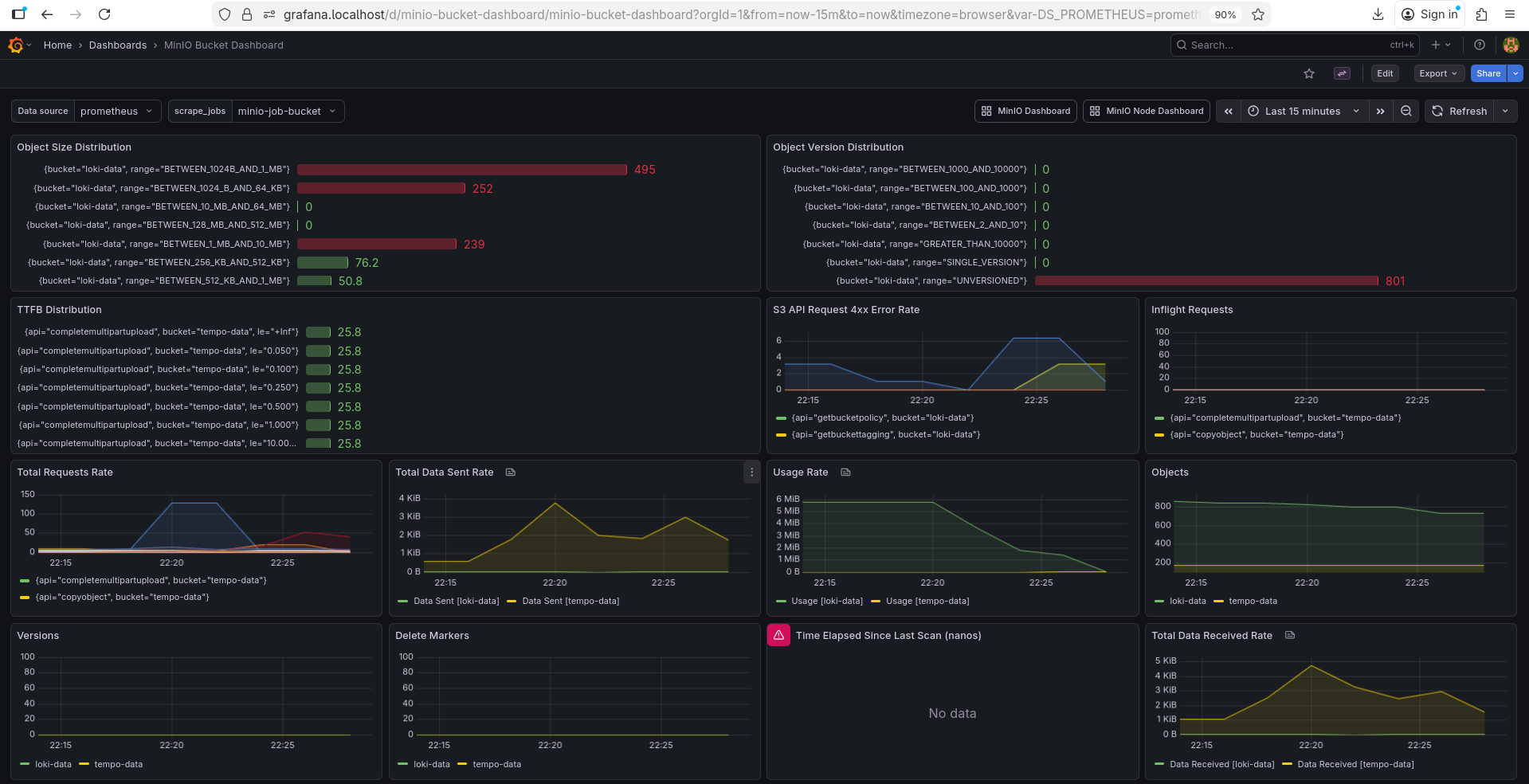Click the yellow Data Sent [tempo-data] color swatch
1529x784 pixels.
coord(512,602)
